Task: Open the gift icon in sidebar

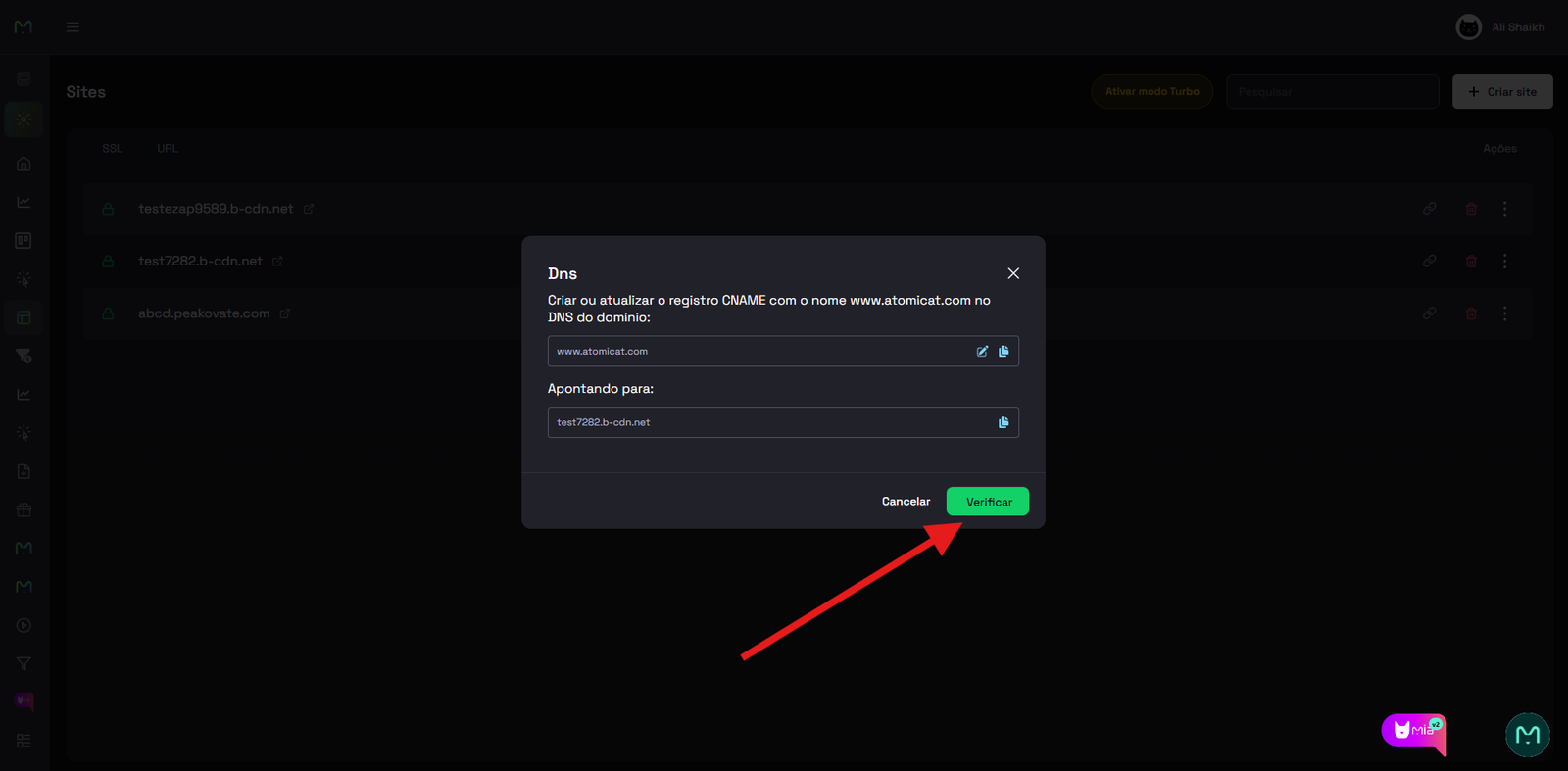Action: click(x=24, y=509)
